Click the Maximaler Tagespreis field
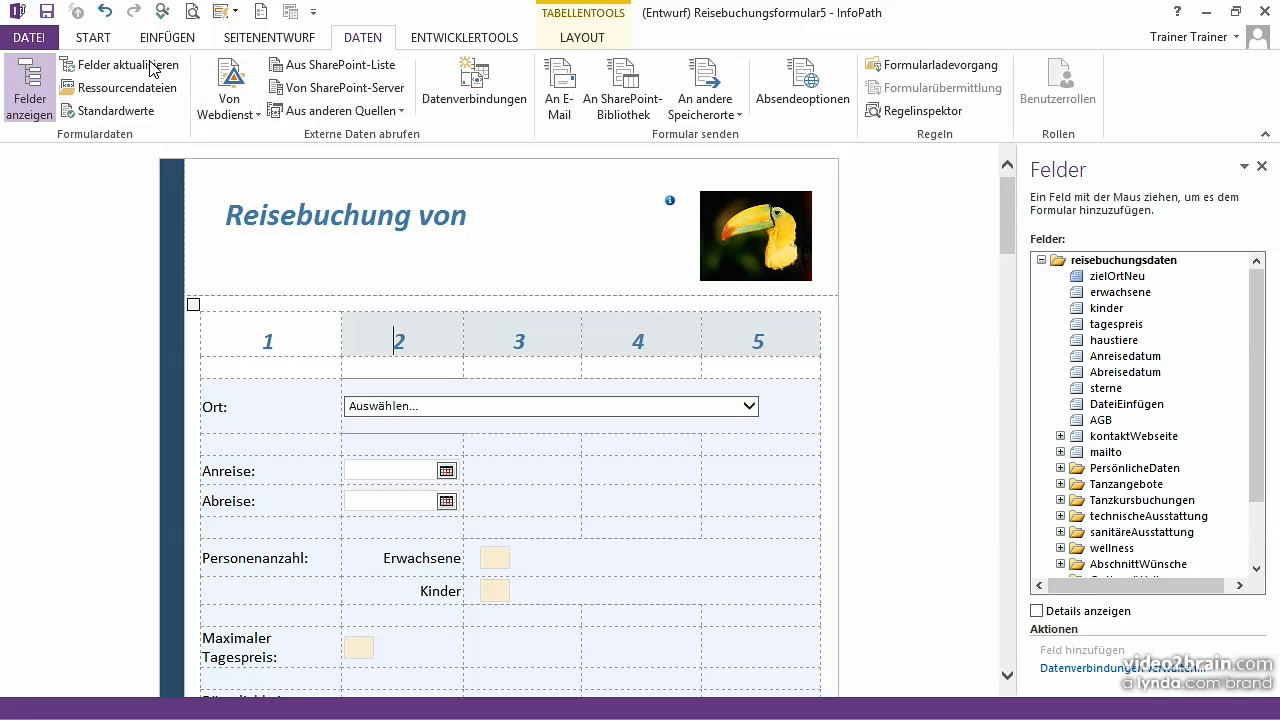 359,648
